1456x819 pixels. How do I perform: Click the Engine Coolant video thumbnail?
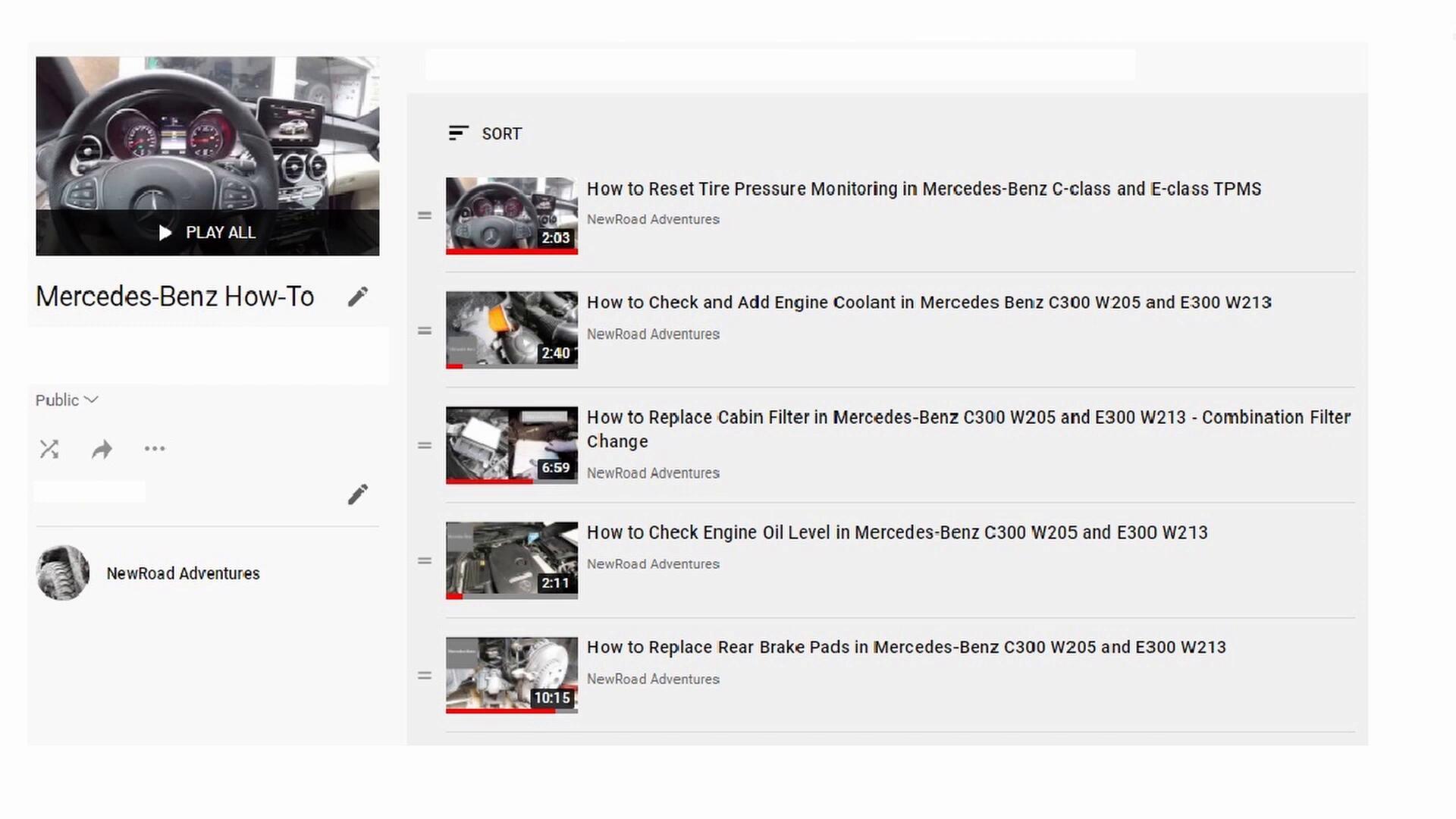(x=512, y=330)
